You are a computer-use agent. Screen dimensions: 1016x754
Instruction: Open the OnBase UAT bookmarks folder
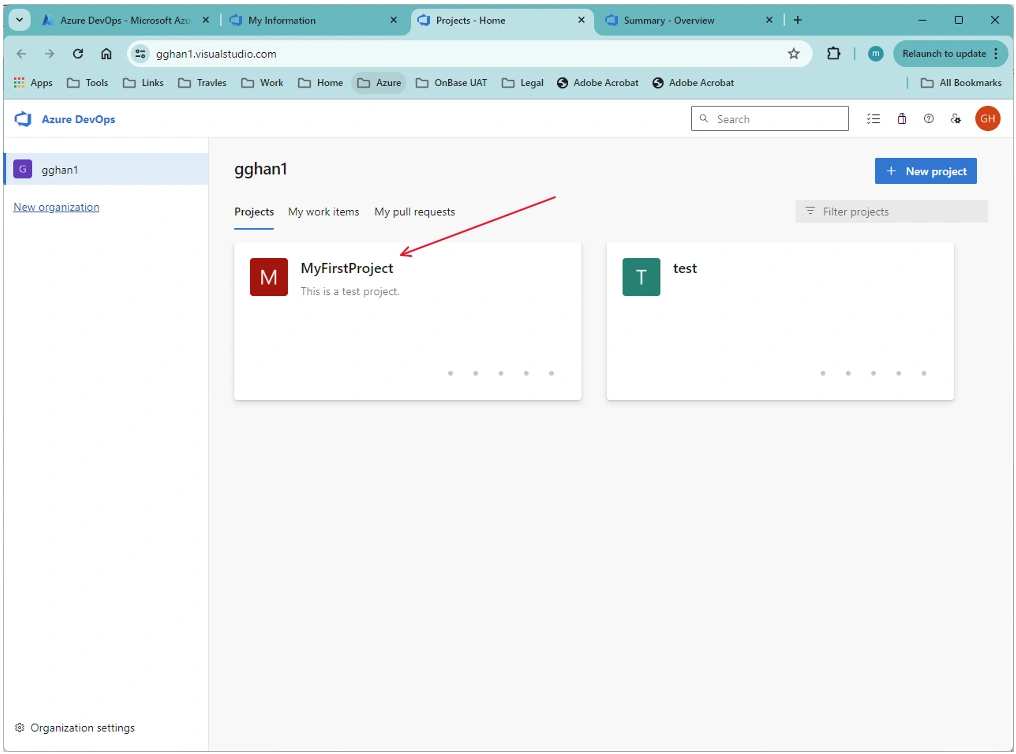452,83
